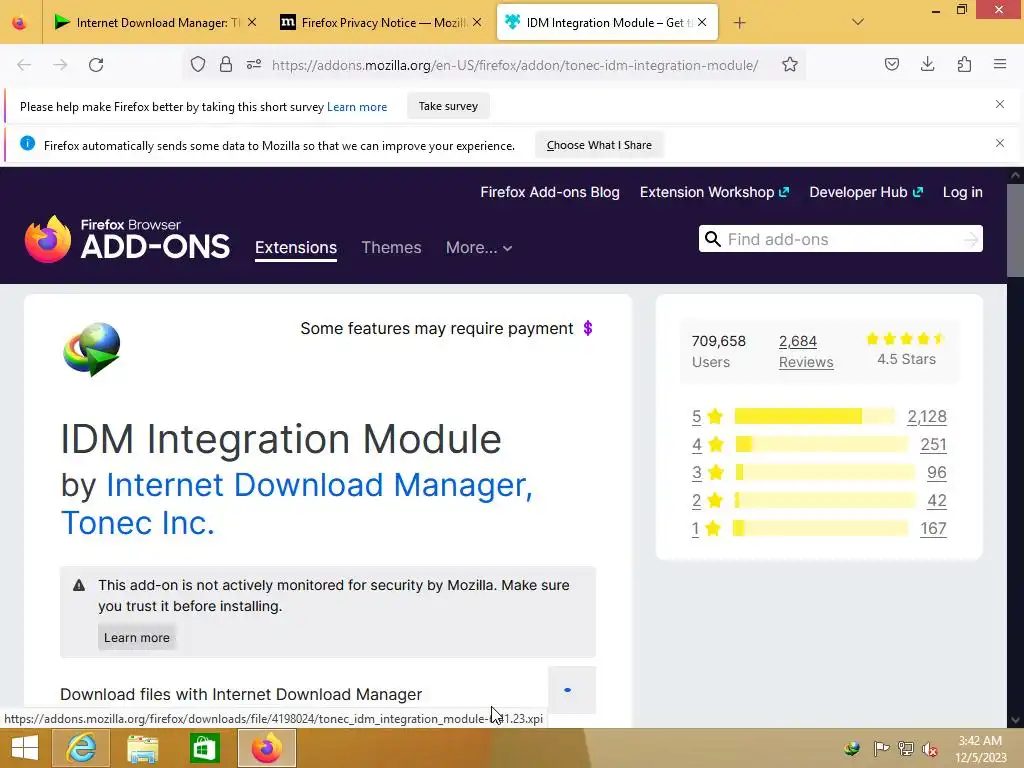
Task: Close the Internet Download Manager tab
Action: pos(252,22)
